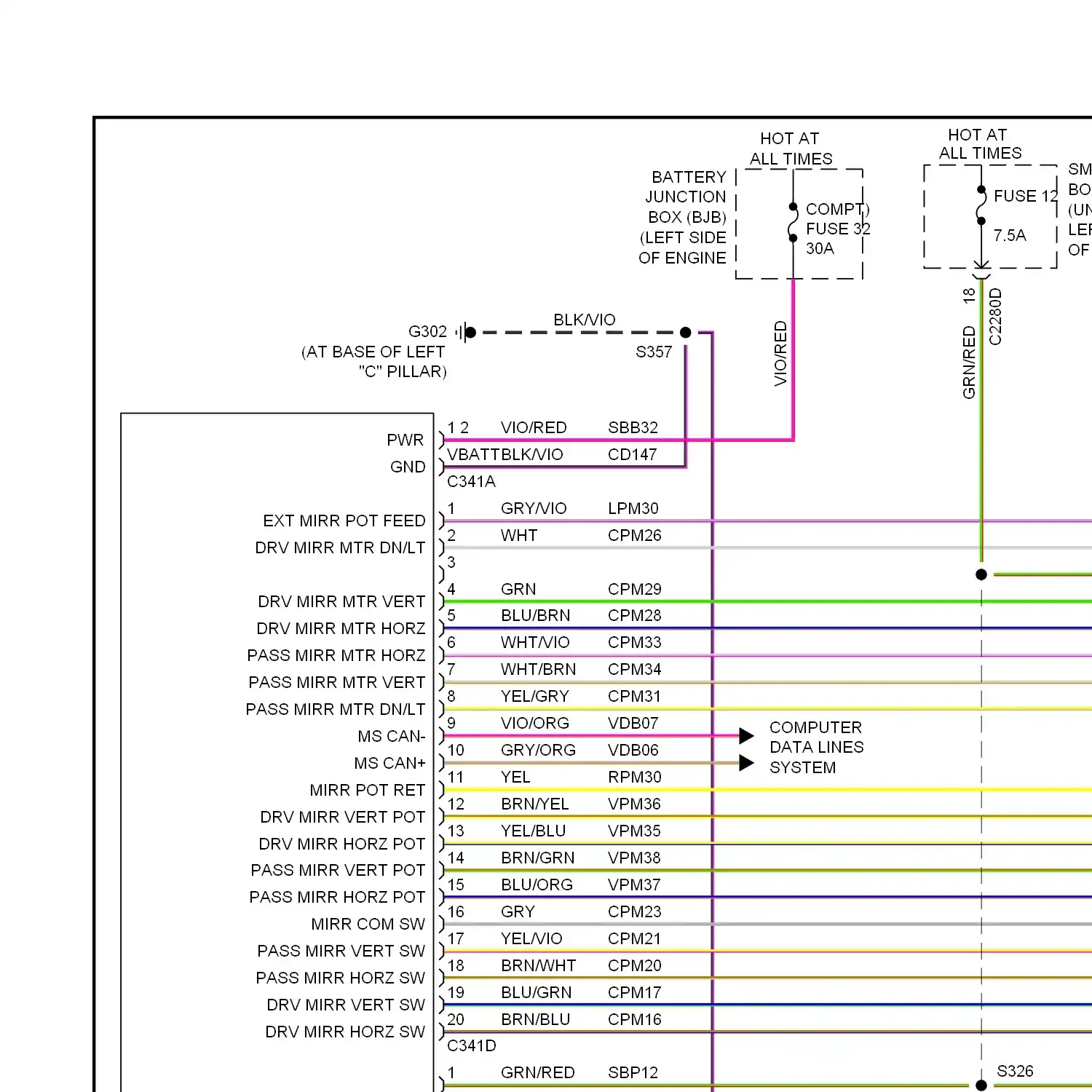The image size is (1092, 1092).
Task: Click the LPM30 circuit code
Action: [x=633, y=508]
